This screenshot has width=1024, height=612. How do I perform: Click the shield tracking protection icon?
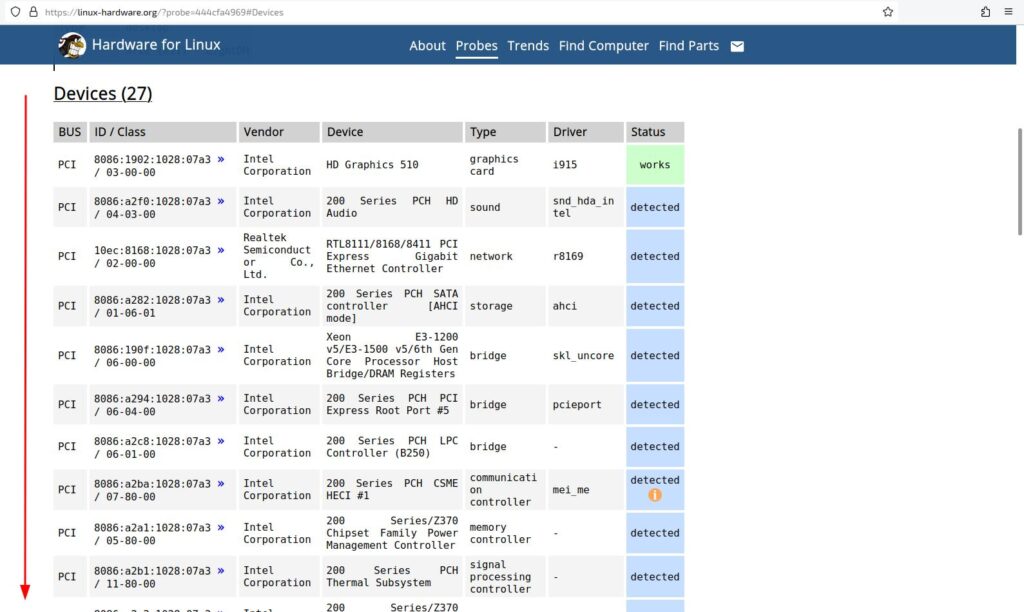point(15,12)
